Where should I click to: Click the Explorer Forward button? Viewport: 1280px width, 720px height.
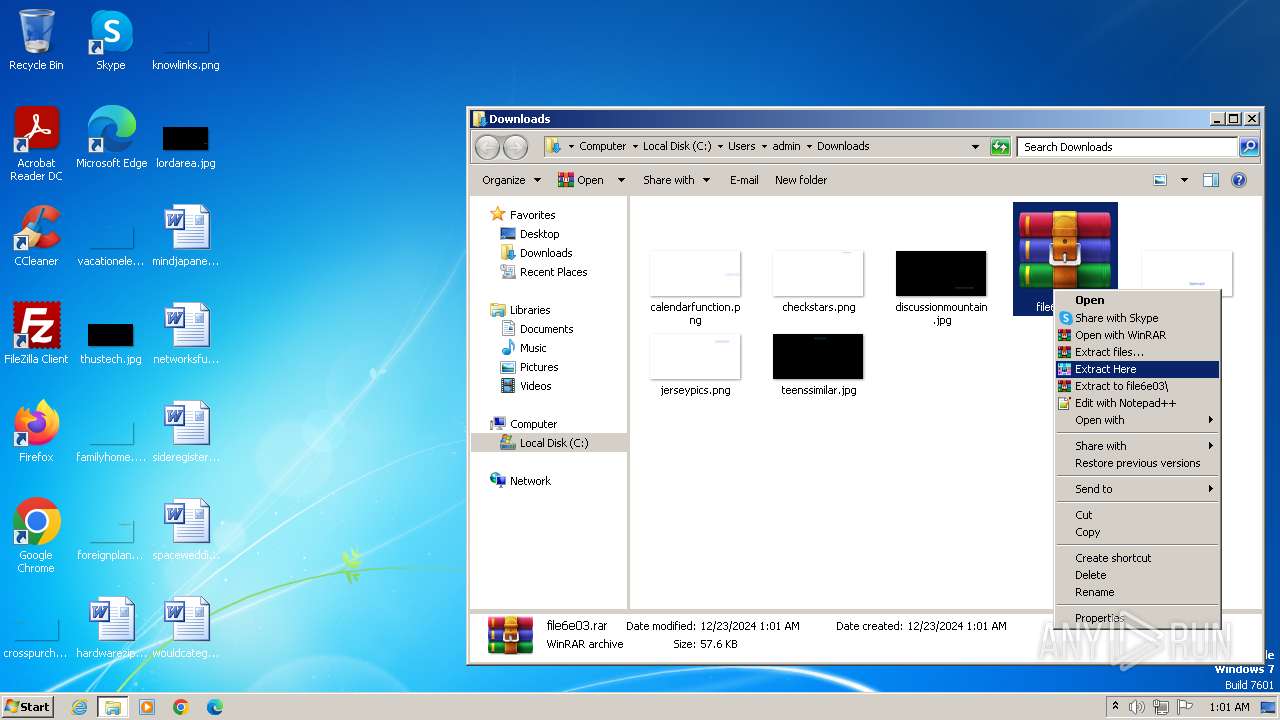click(x=515, y=147)
